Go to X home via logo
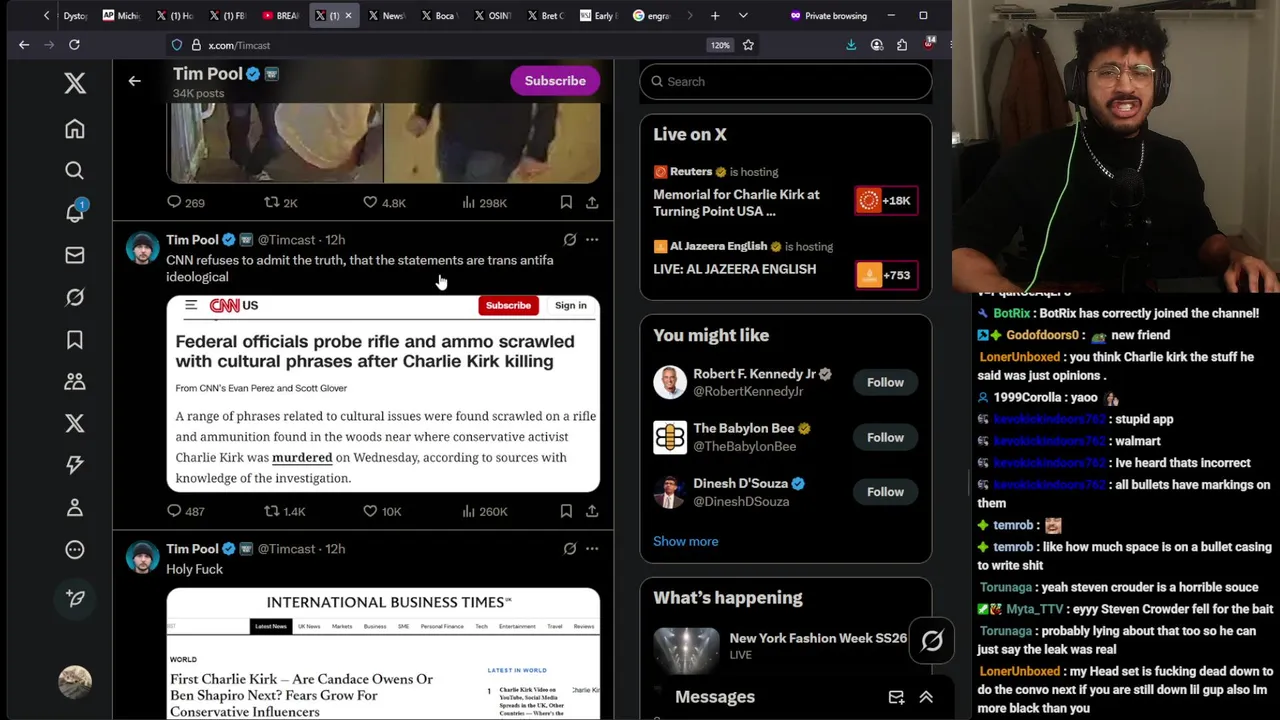The image size is (1280, 720). click(75, 83)
